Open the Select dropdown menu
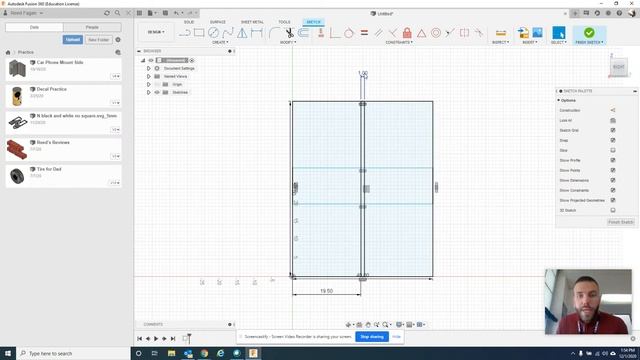The width and height of the screenshot is (640, 360). (x=559, y=42)
